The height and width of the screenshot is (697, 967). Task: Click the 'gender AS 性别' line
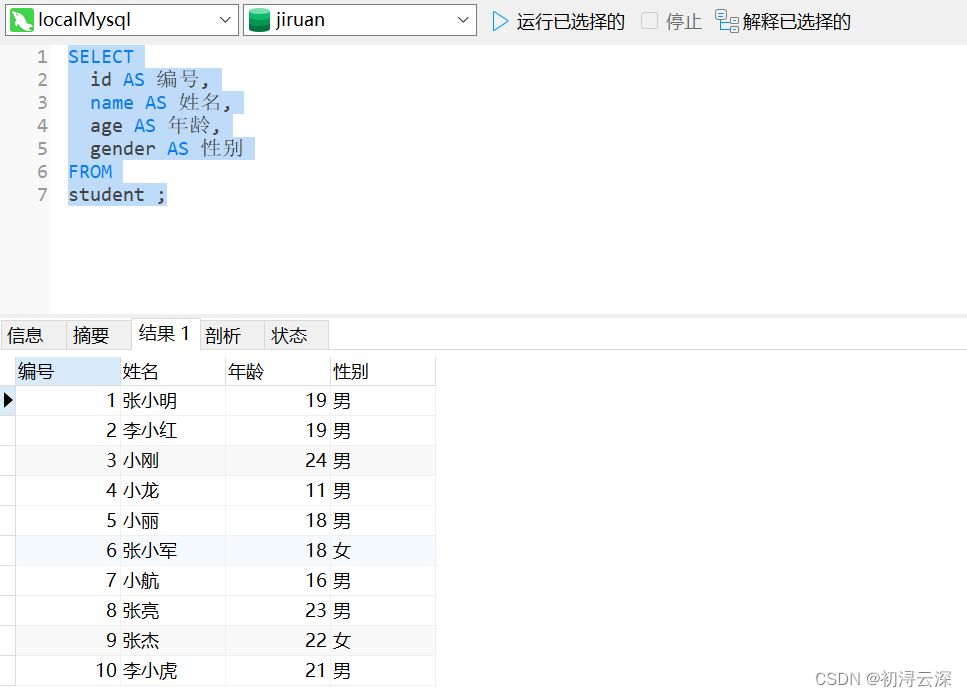167,149
